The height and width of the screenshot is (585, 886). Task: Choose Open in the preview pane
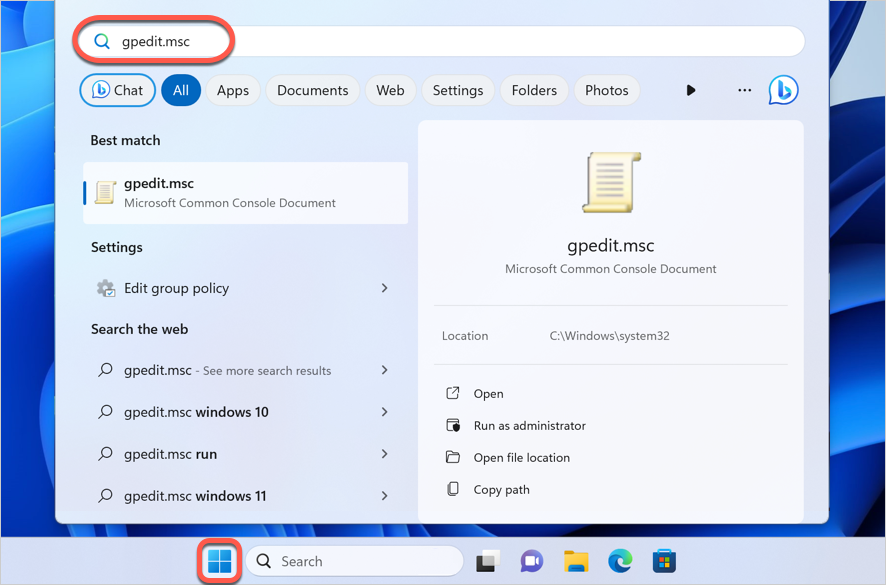click(488, 394)
